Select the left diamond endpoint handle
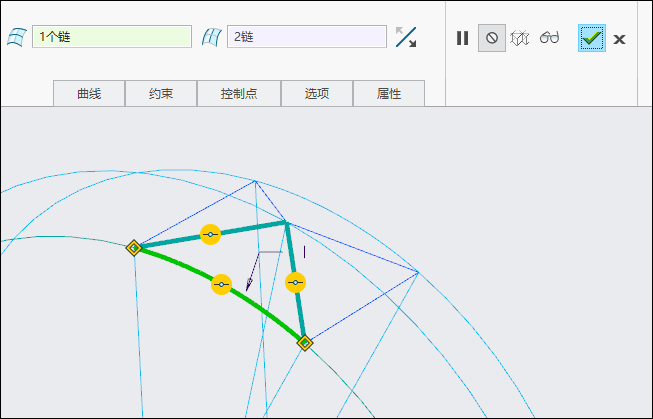Screen dimensions: 653x419 [134, 248]
